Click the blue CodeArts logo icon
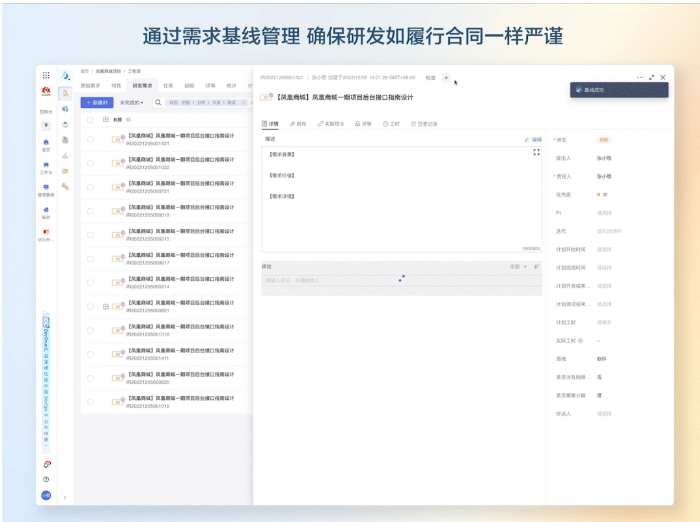Viewport: 700px width, 522px height. tap(65, 76)
